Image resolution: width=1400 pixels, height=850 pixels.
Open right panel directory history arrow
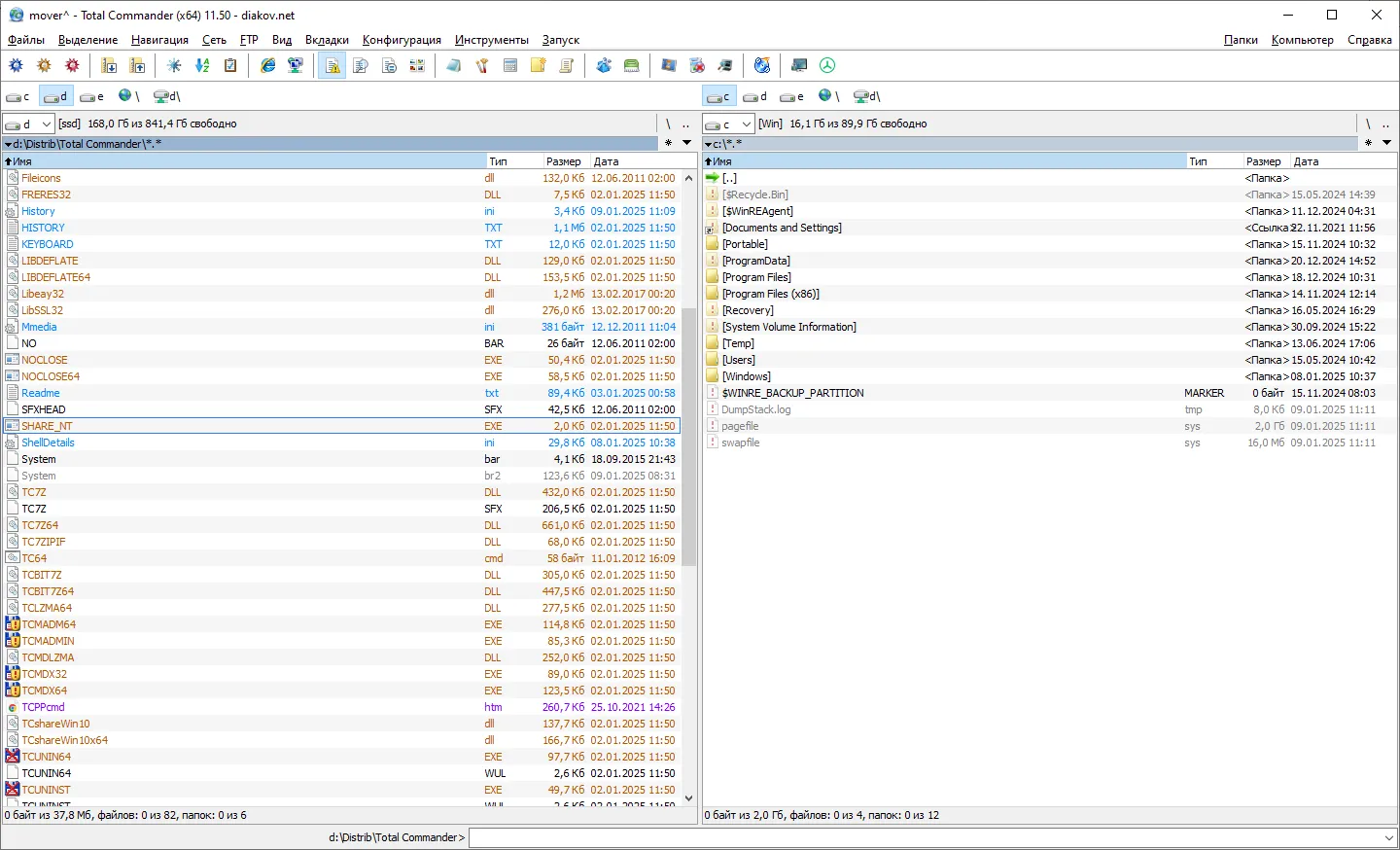[1386, 143]
